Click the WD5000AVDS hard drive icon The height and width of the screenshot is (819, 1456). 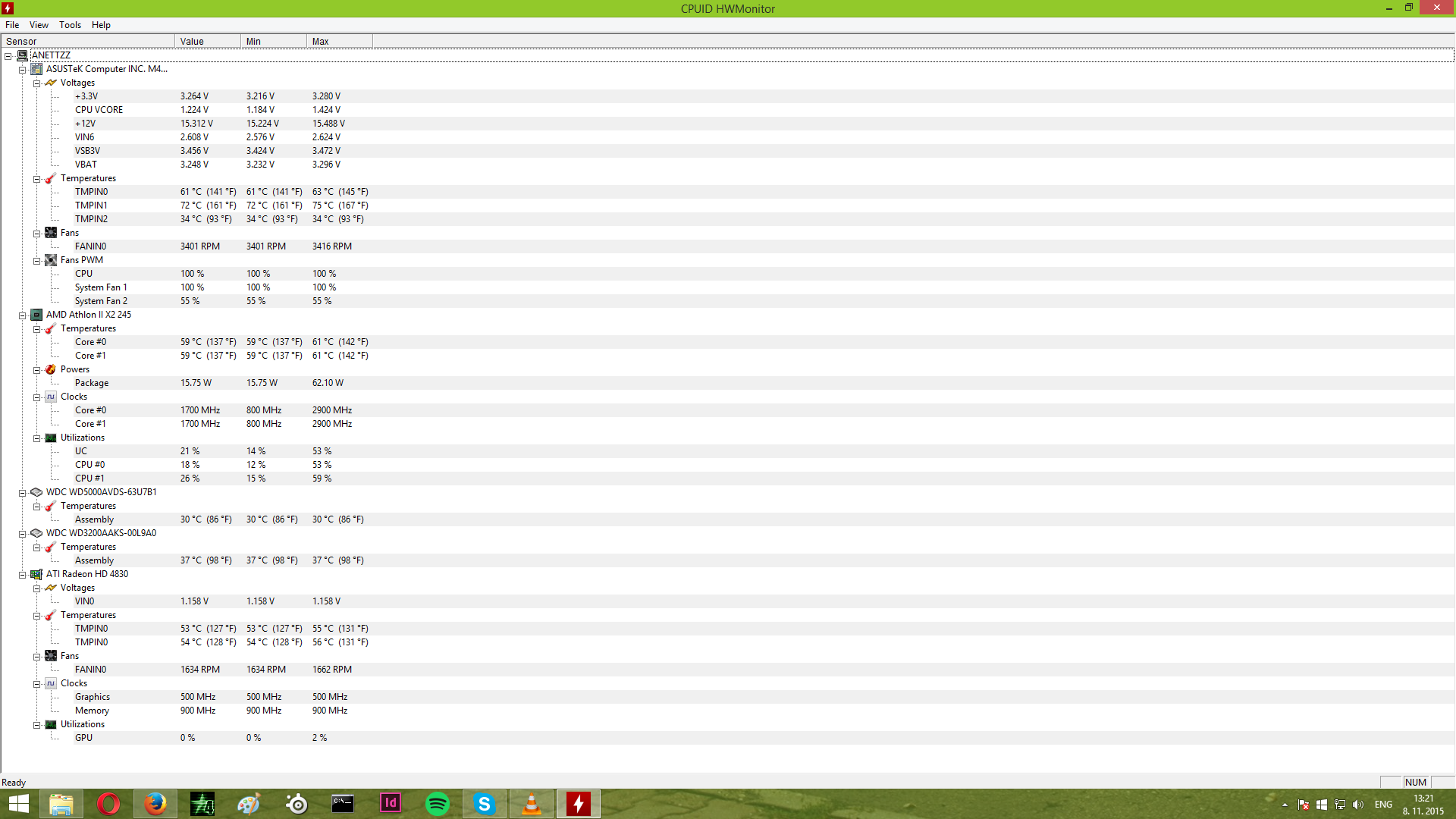(x=36, y=492)
